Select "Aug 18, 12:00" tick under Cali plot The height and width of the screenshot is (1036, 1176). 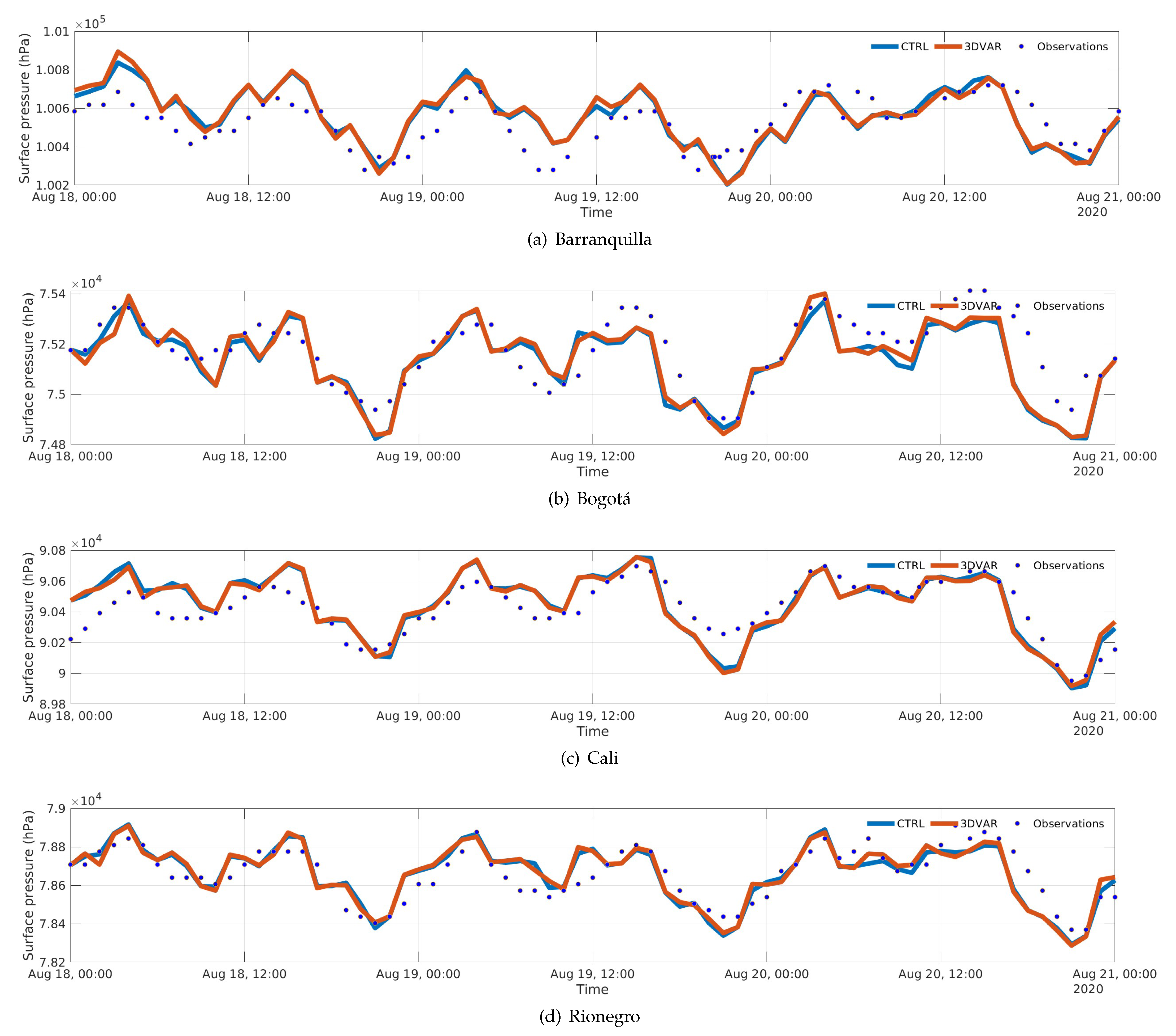pyautogui.click(x=244, y=716)
